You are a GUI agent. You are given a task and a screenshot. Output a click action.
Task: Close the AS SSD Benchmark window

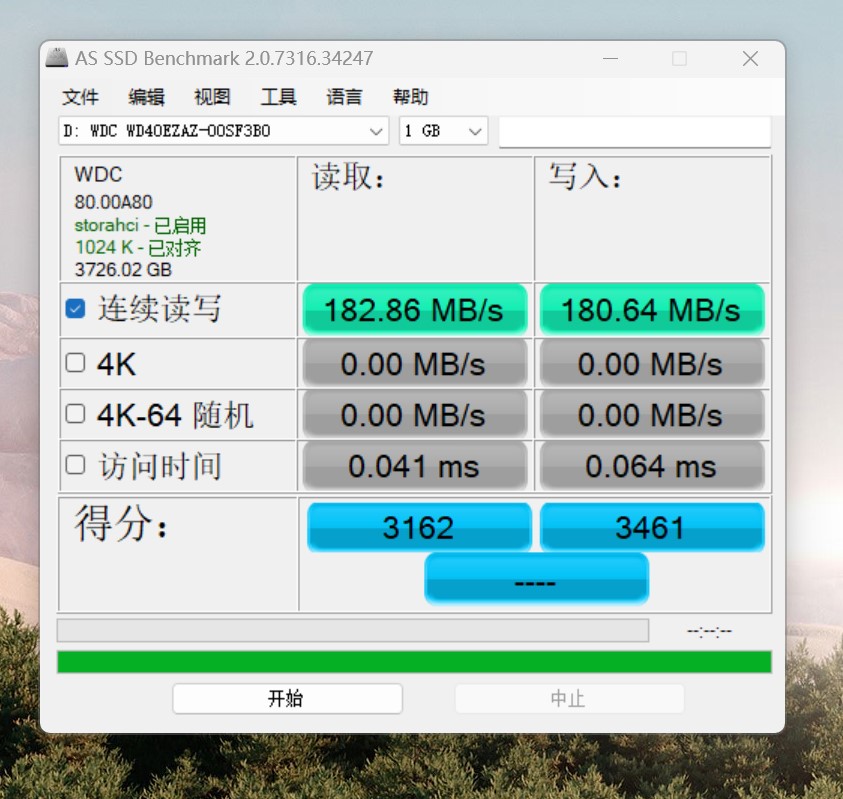coord(750,58)
